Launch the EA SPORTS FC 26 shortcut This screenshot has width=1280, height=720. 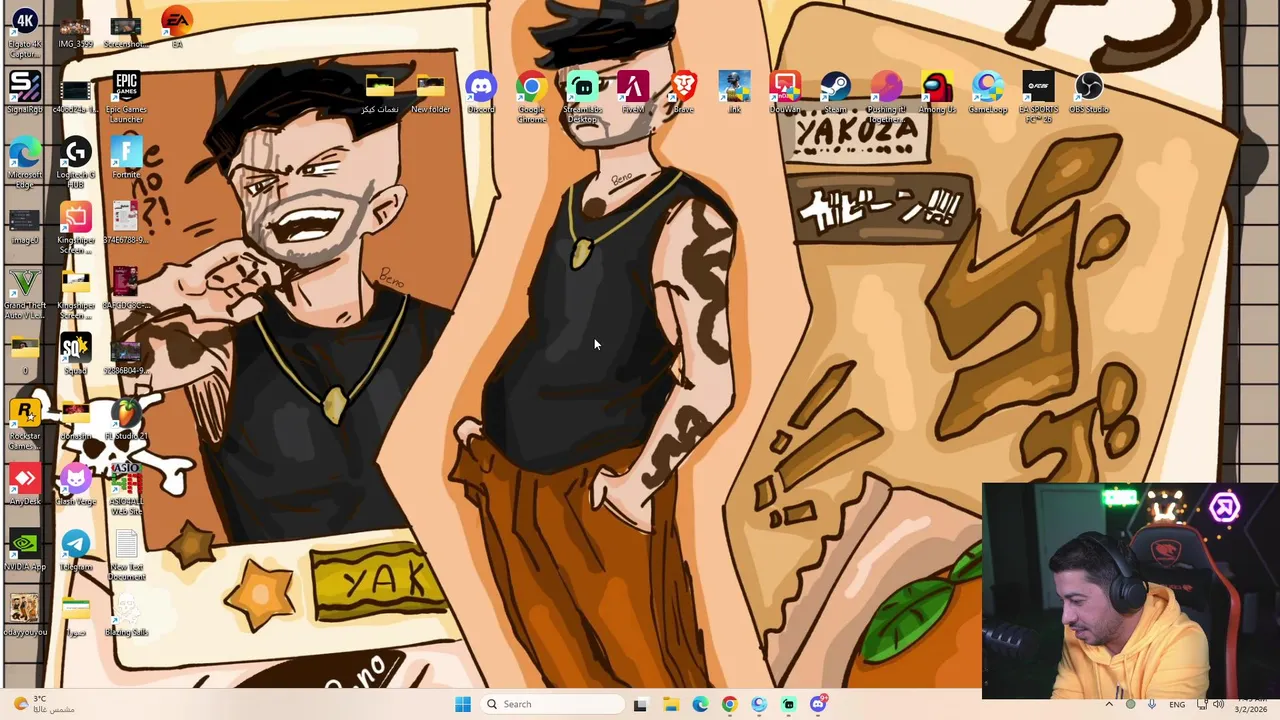pos(1038,97)
